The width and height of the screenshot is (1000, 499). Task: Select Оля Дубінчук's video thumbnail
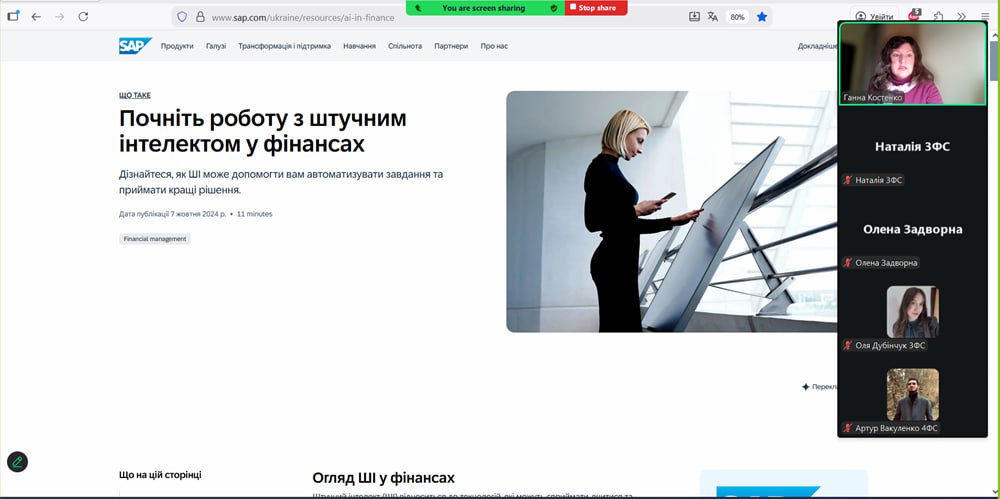coord(912,312)
